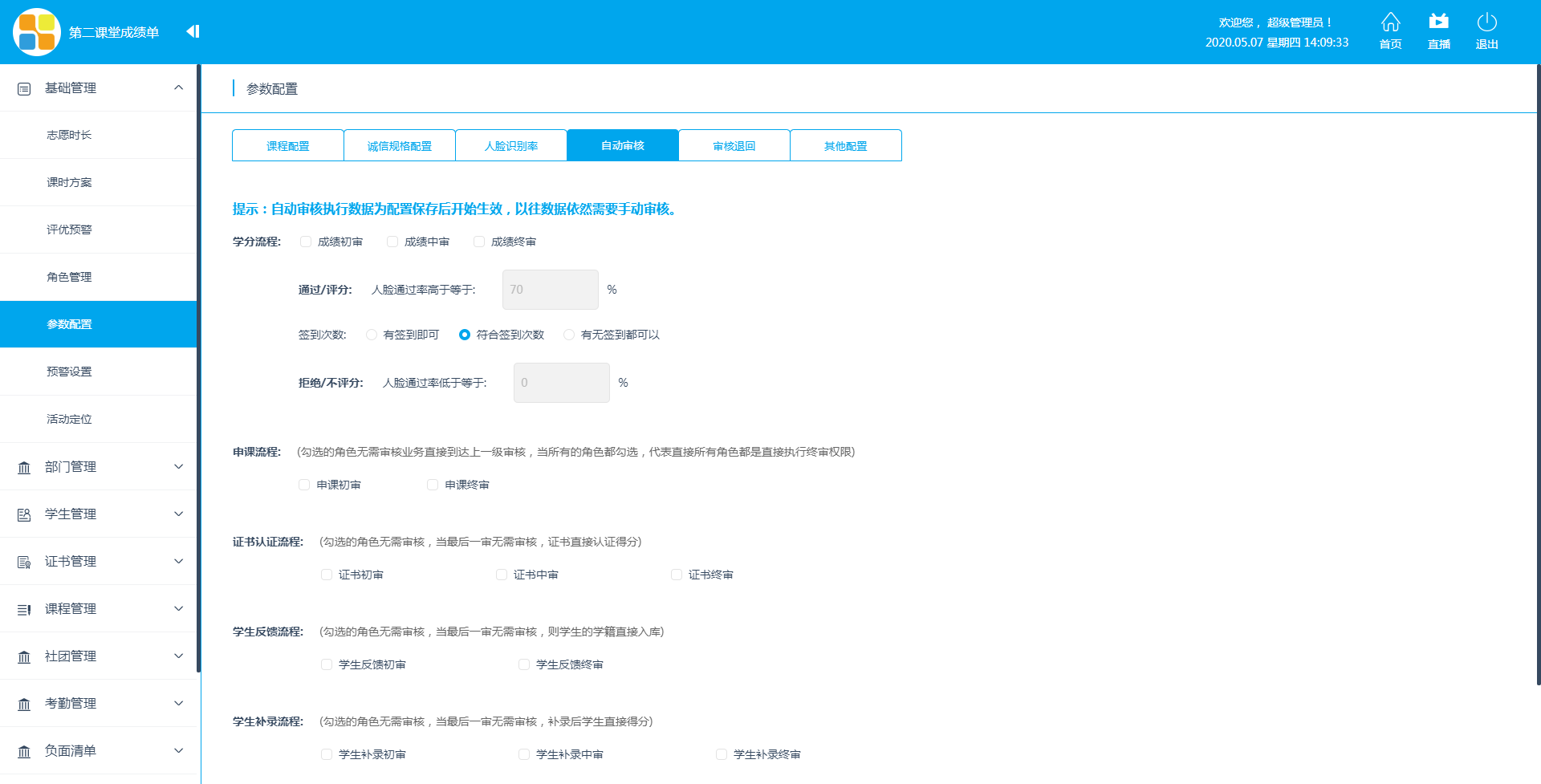
Task: Click the main page vertical scrollbar
Action: [x=1538, y=374]
